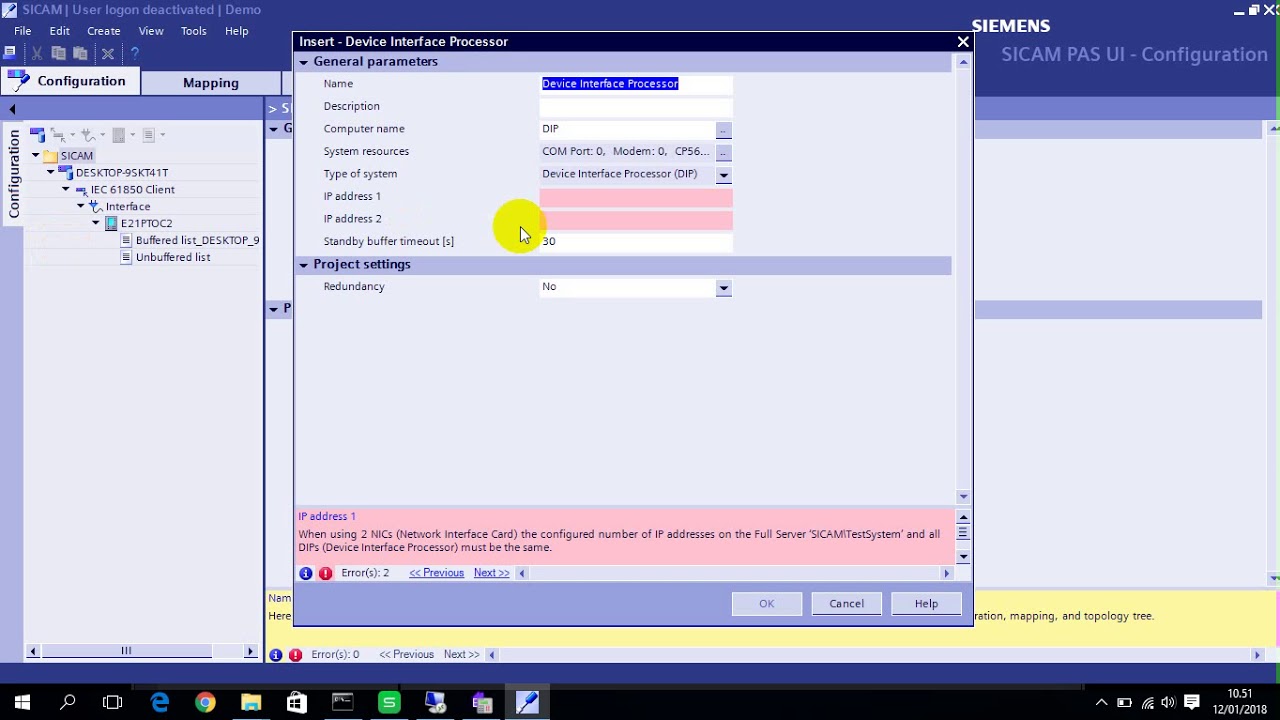Switch to the Mapping tab
1280x720 pixels.
coord(210,83)
